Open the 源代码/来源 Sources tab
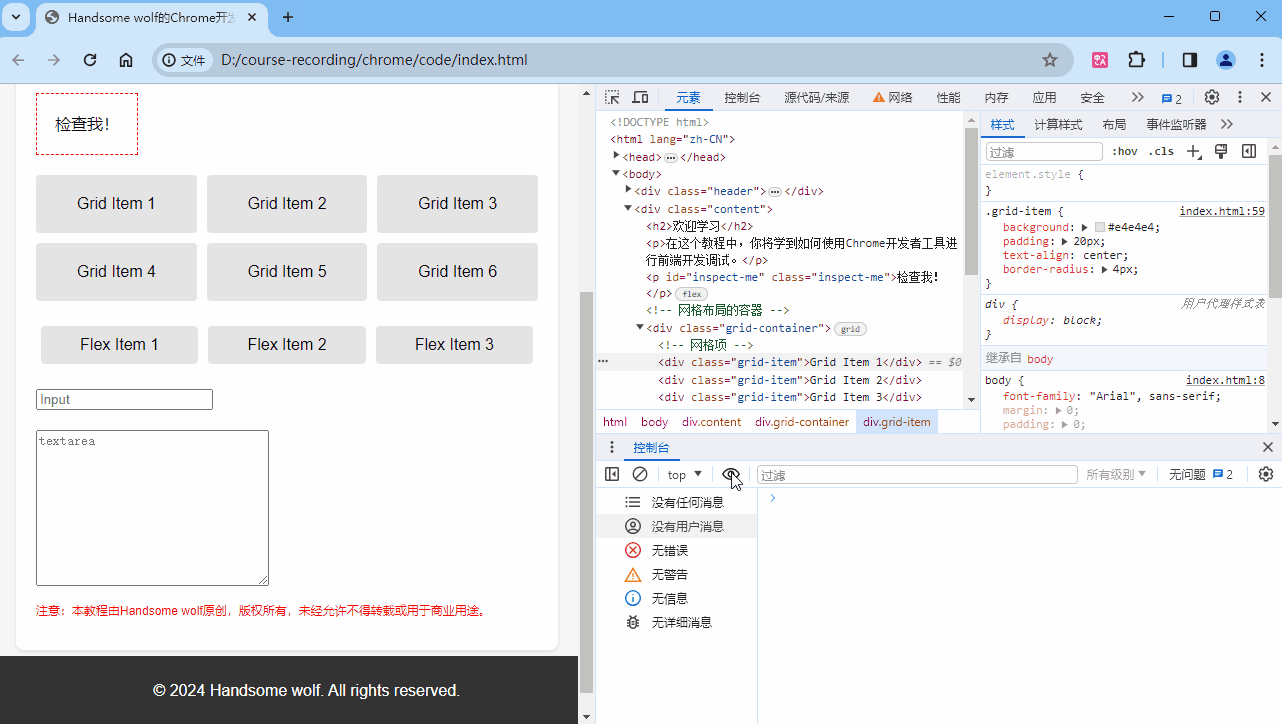 (817, 98)
